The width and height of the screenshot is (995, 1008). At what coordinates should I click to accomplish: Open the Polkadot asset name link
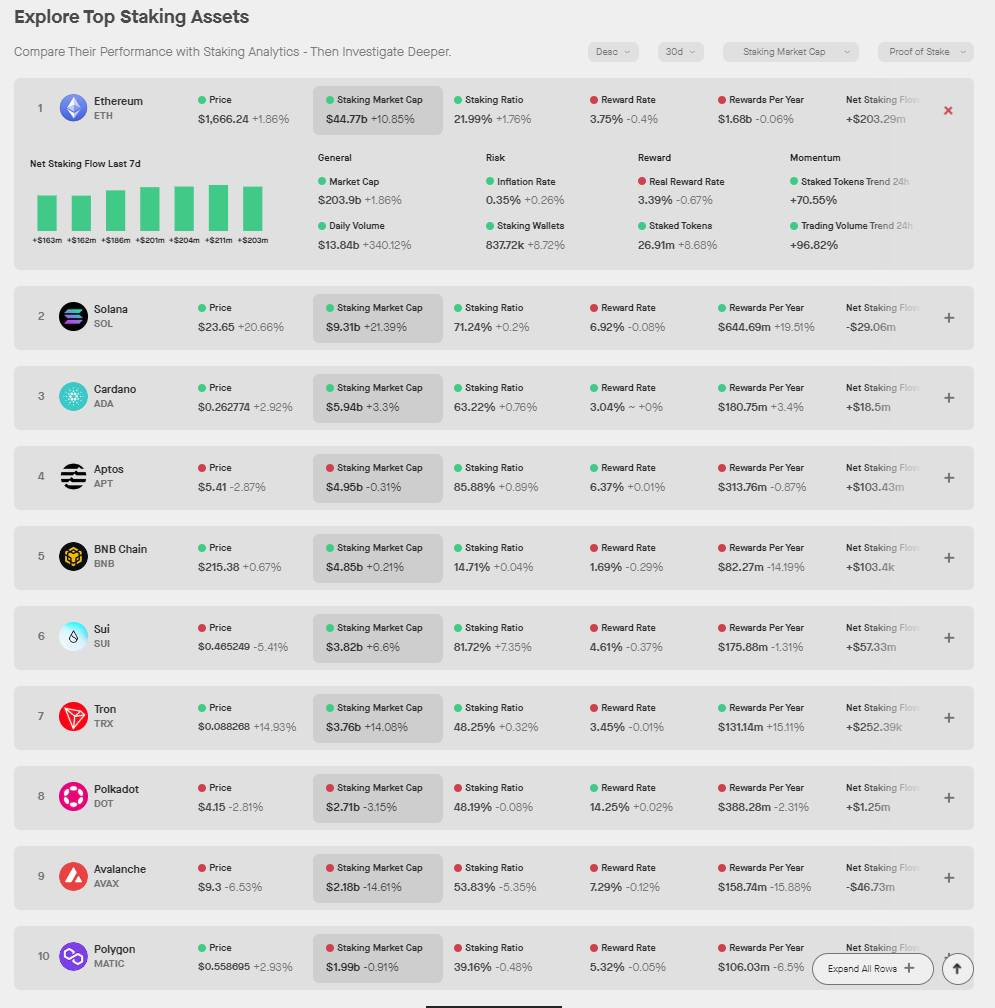(116, 789)
